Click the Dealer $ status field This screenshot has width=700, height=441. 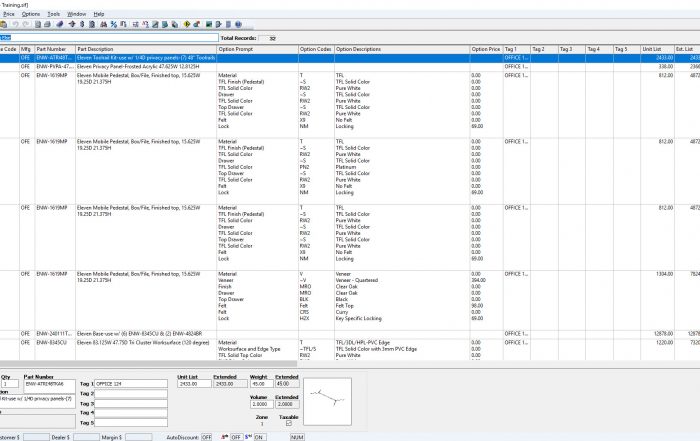[86, 437]
